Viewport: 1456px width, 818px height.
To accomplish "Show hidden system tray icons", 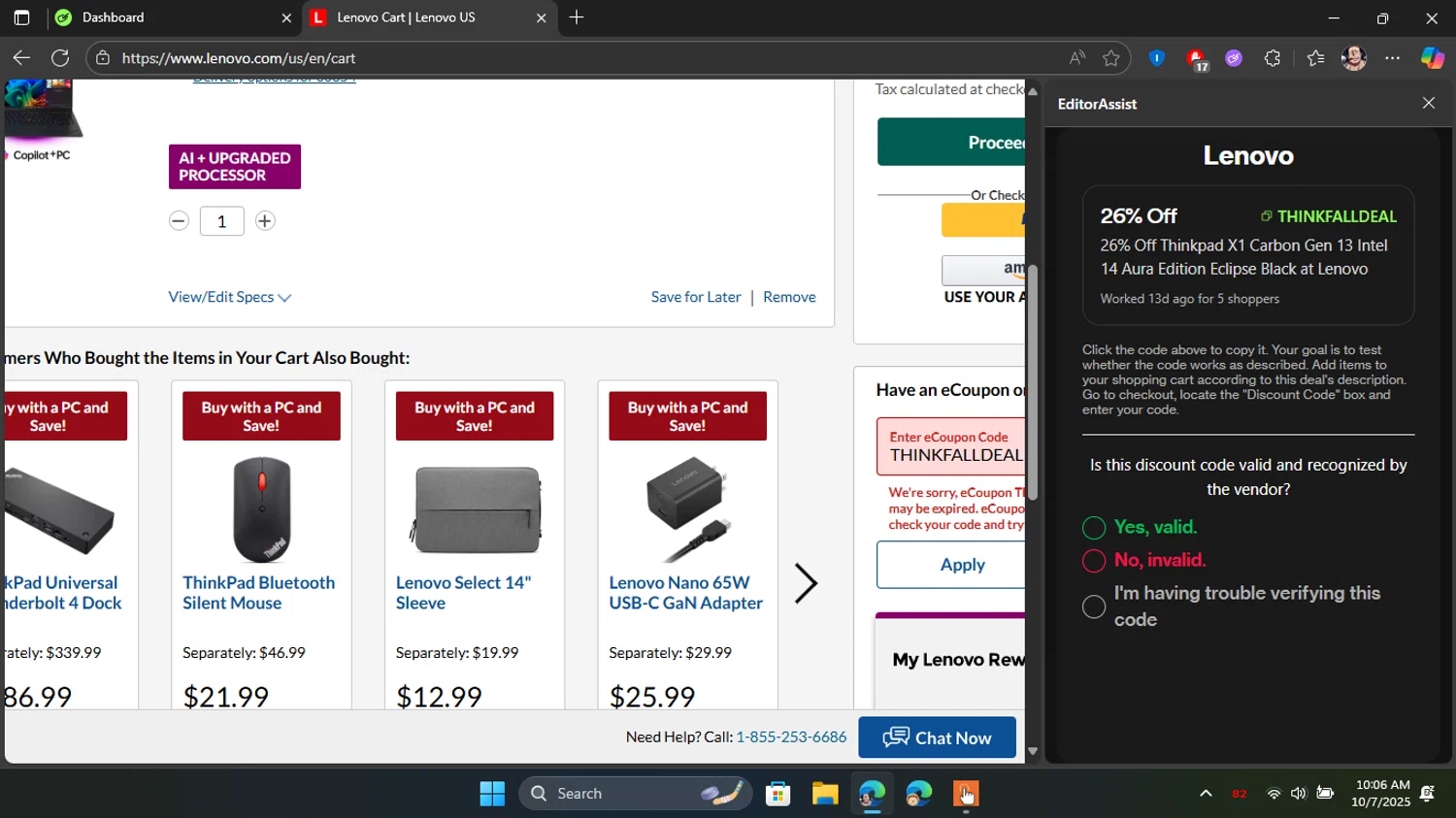I will [x=1206, y=794].
